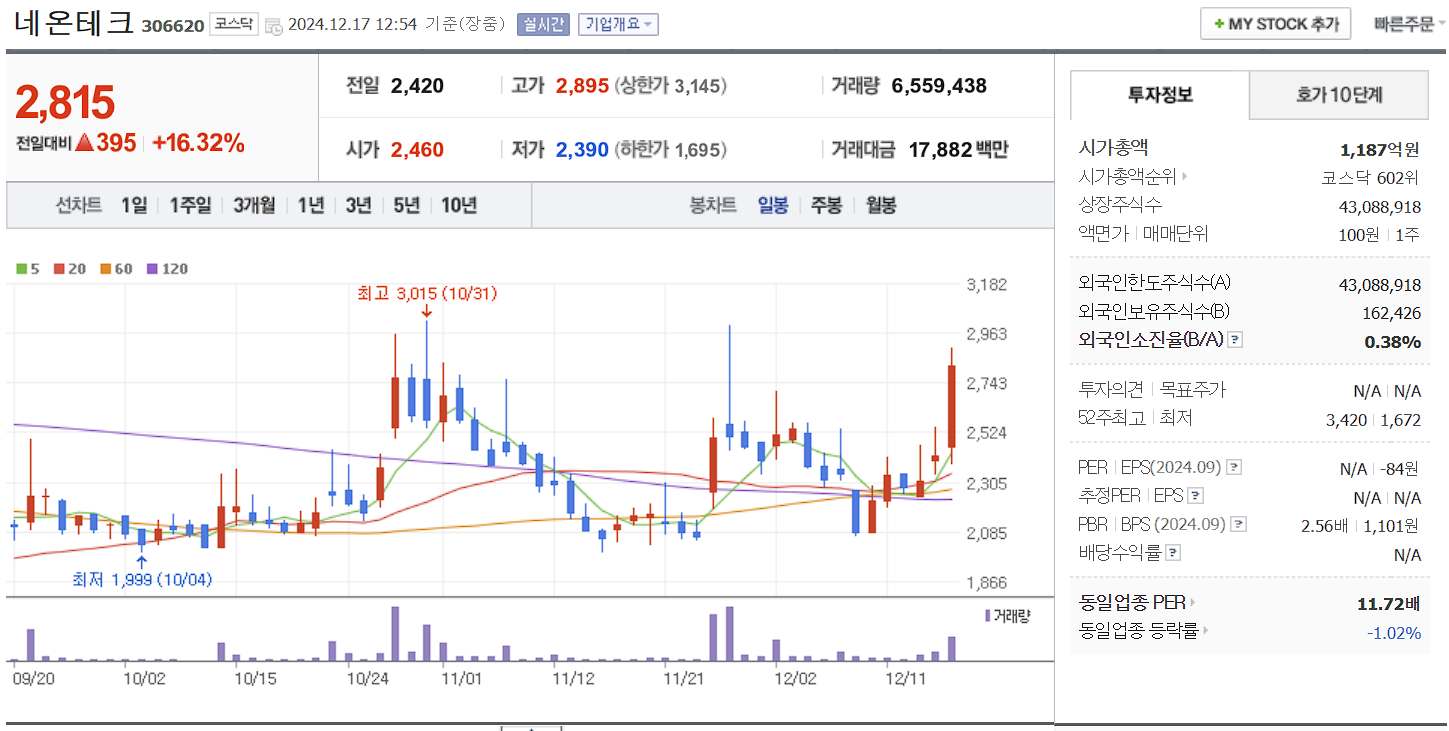1449x731 pixels.
Task: Select the 20-day moving average color swatch
Action: click(x=59, y=269)
